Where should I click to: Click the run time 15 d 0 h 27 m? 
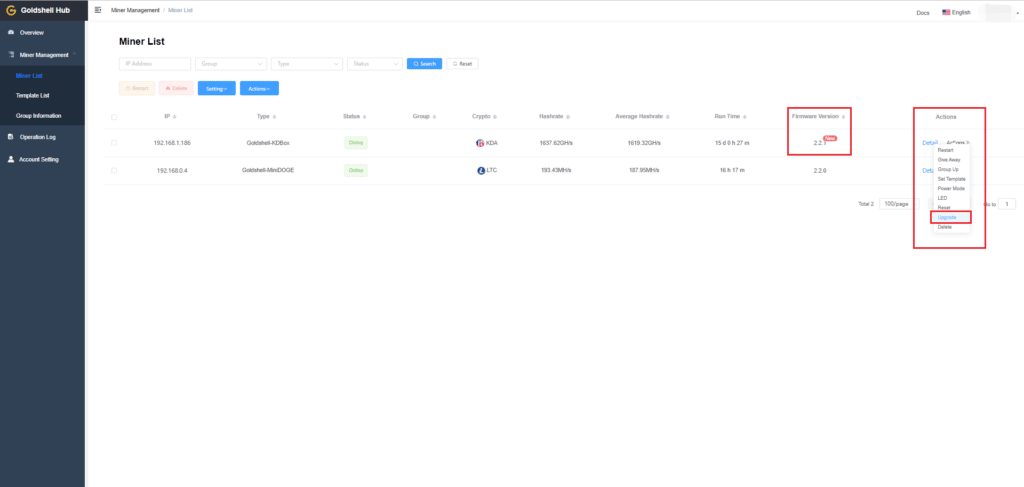tap(731, 143)
